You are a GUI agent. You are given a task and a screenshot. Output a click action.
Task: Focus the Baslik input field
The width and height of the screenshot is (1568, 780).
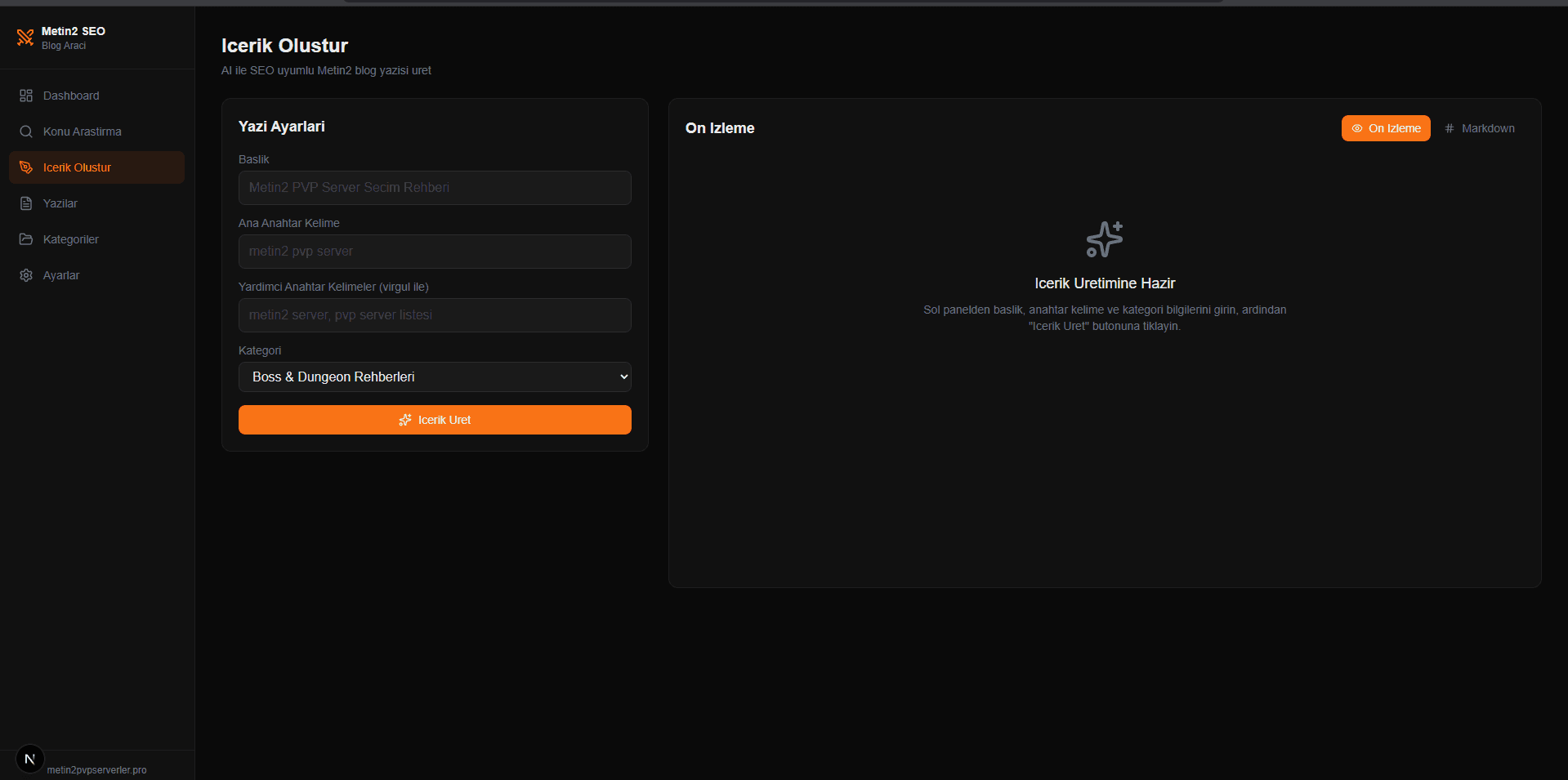[434, 188]
